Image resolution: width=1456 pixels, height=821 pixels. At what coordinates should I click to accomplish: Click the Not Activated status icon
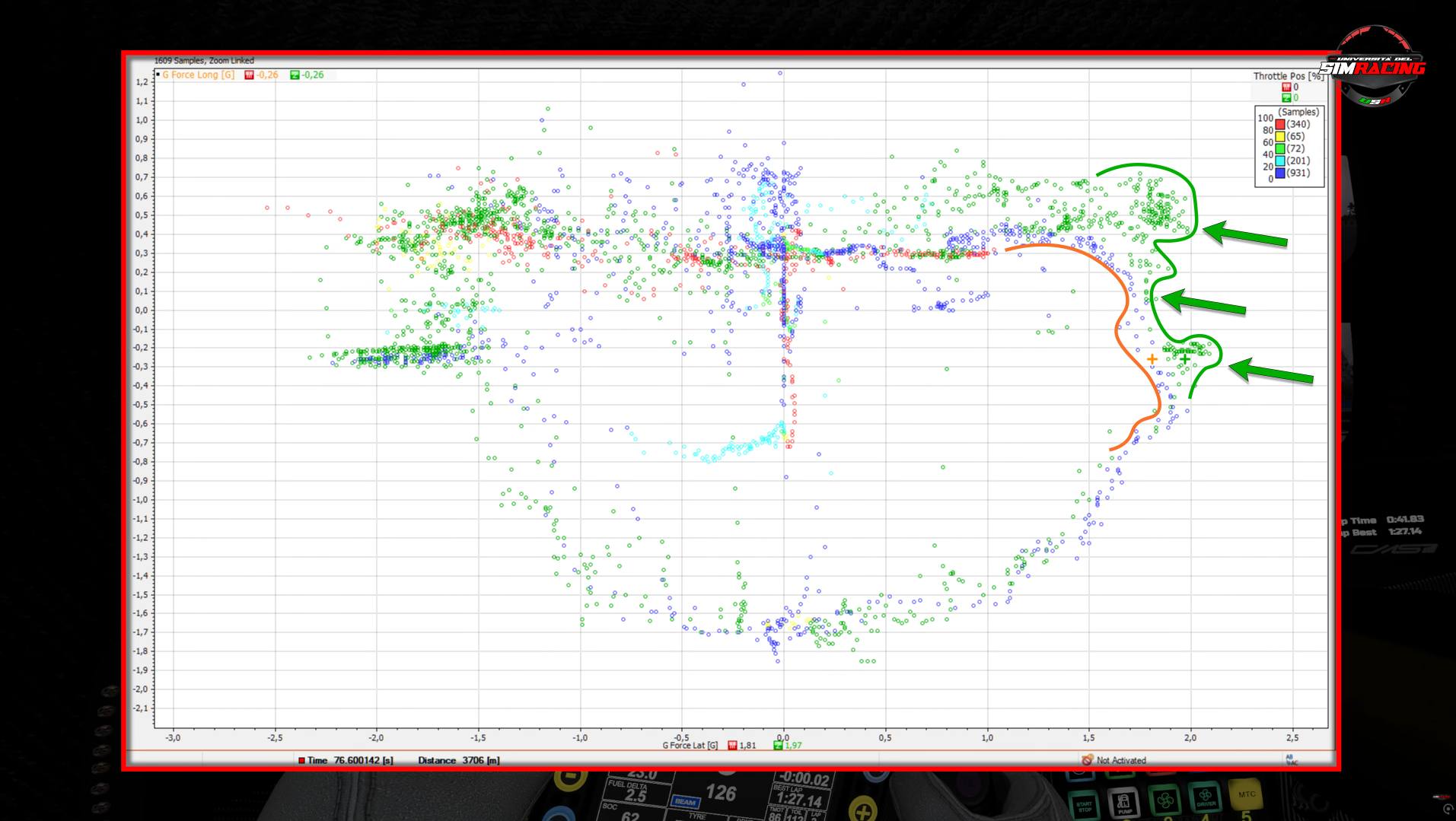1086,759
